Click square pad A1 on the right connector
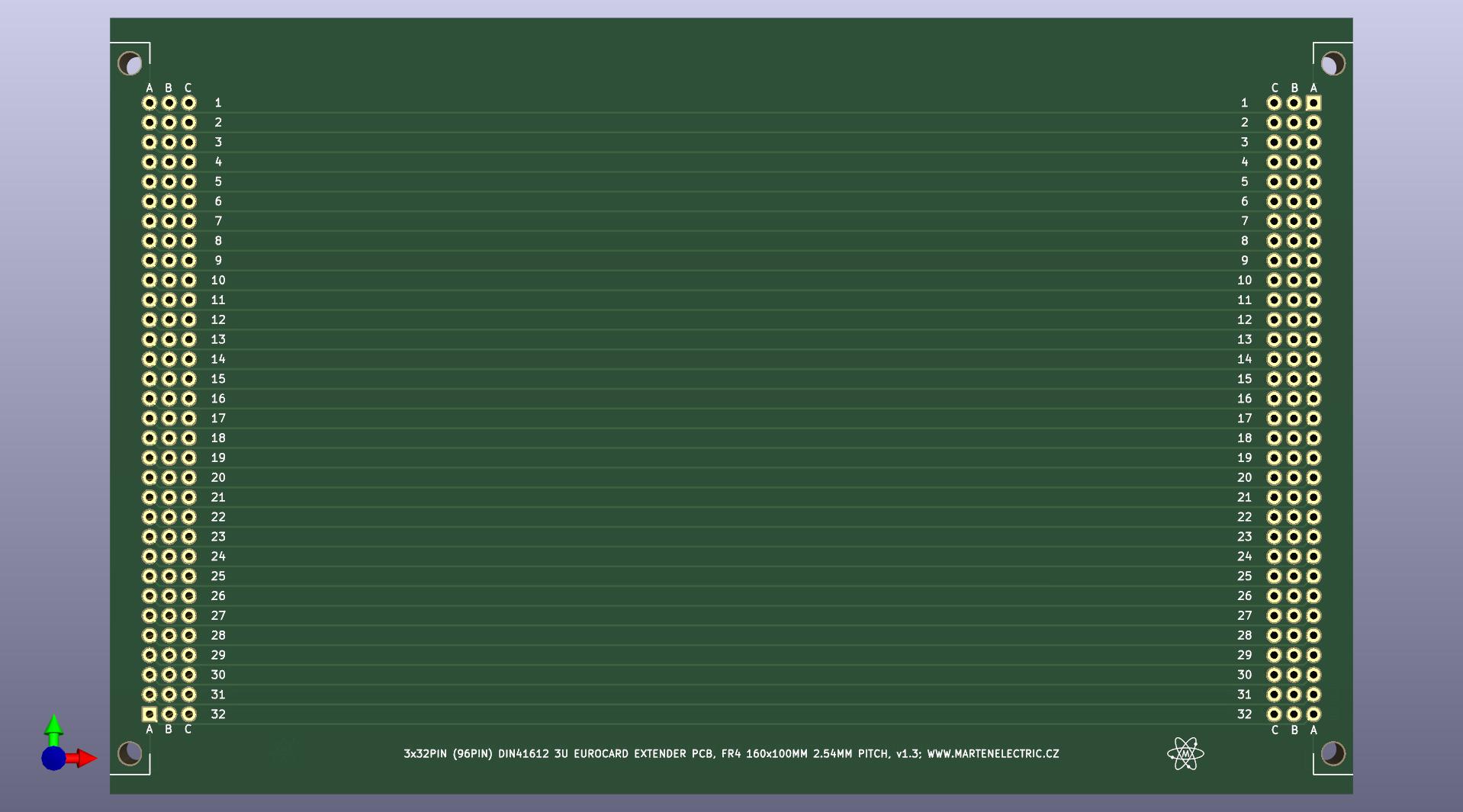This screenshot has width=1463, height=812. (1313, 103)
